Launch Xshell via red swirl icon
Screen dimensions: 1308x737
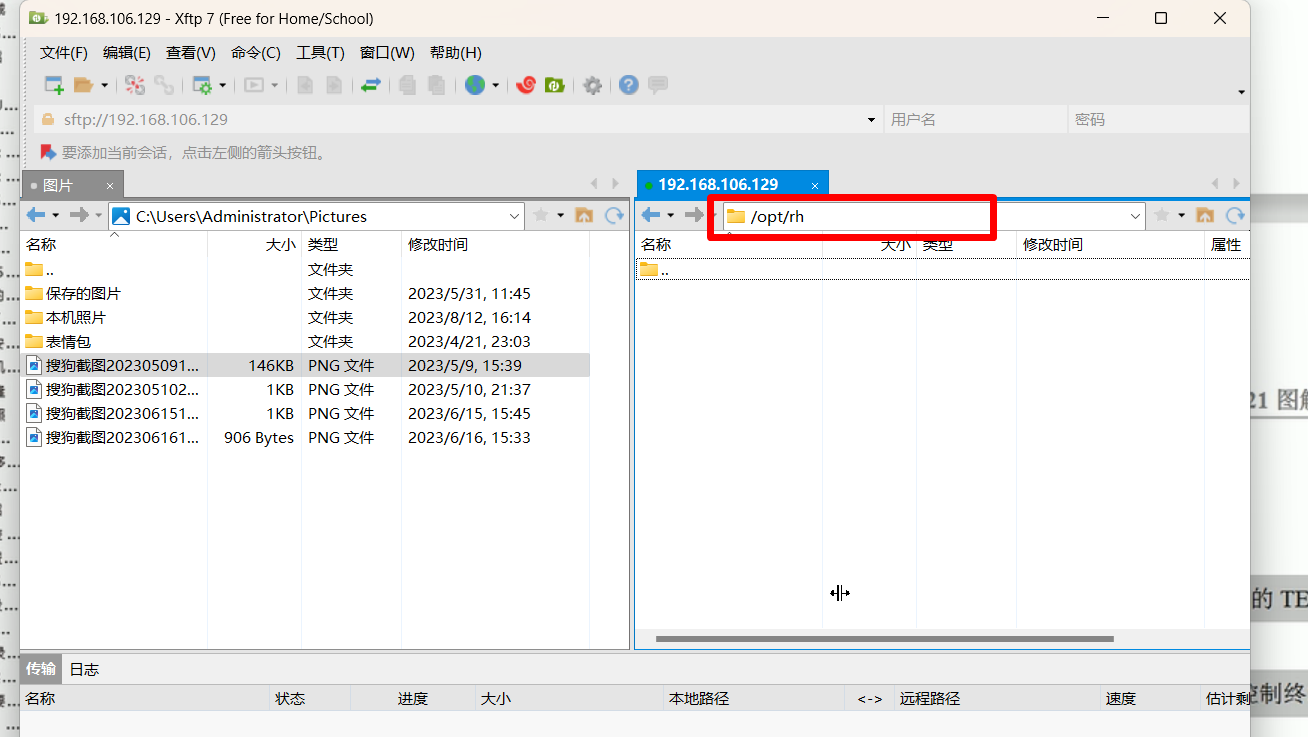coord(526,86)
